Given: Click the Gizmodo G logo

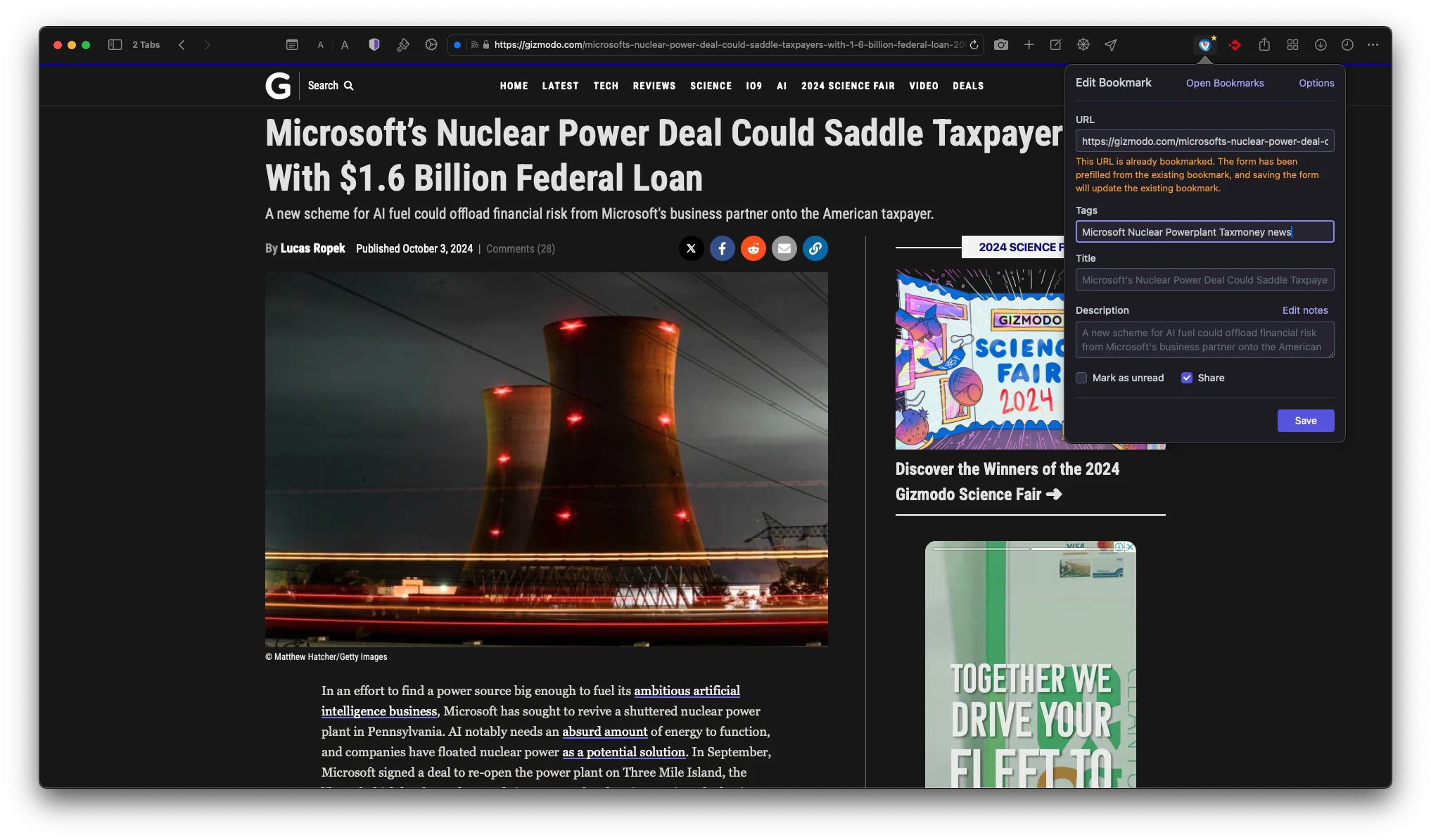Looking at the screenshot, I should coord(278,86).
